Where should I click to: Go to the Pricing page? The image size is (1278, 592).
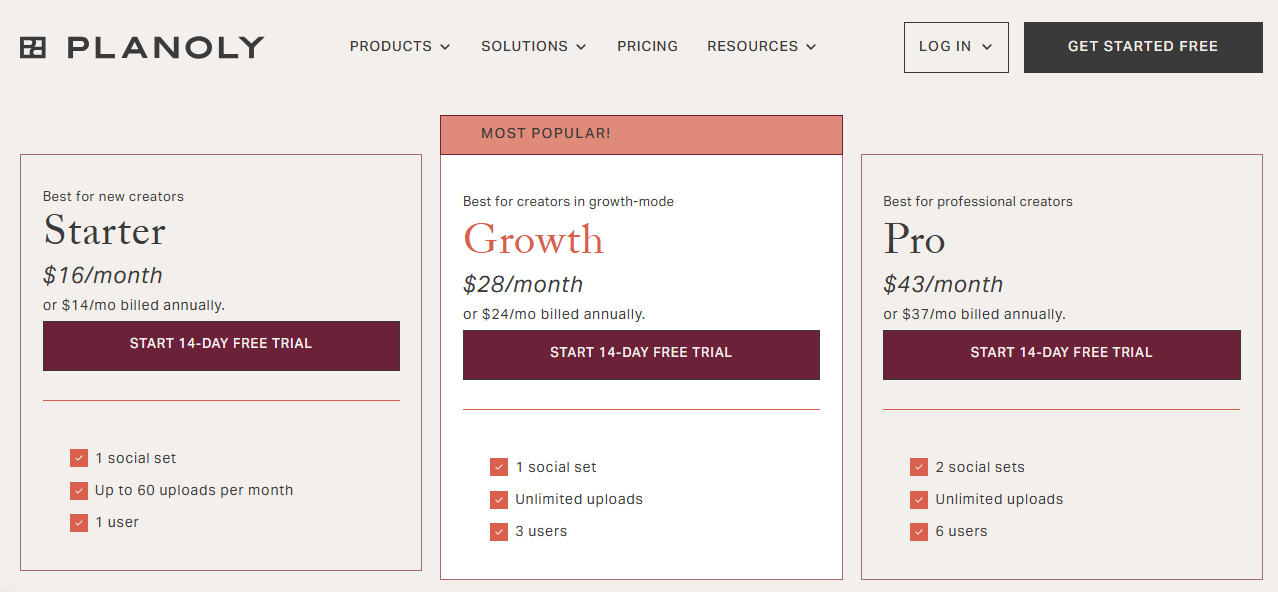[647, 47]
